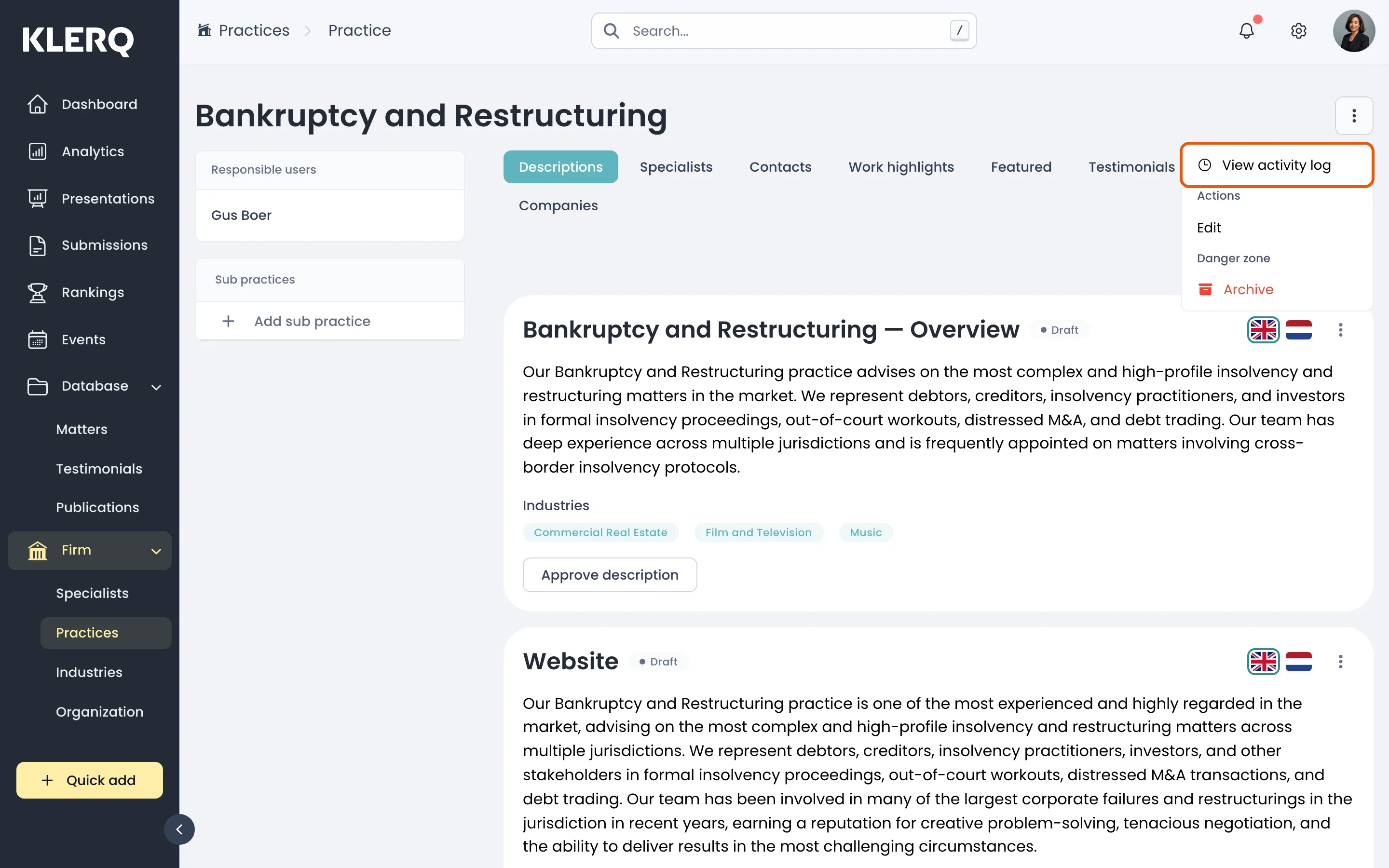The height and width of the screenshot is (868, 1389).
Task: Open Specialists under Firm
Action: pyautogui.click(x=92, y=593)
